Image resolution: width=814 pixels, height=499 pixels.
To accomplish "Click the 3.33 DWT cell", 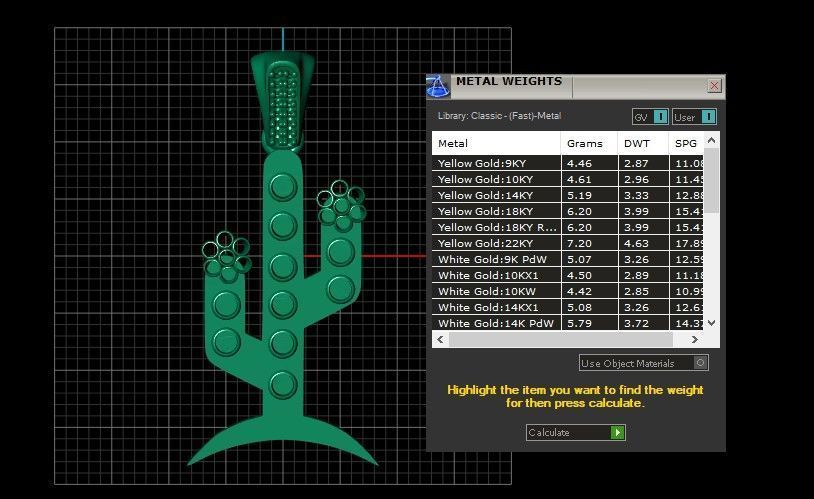I will [x=644, y=195].
